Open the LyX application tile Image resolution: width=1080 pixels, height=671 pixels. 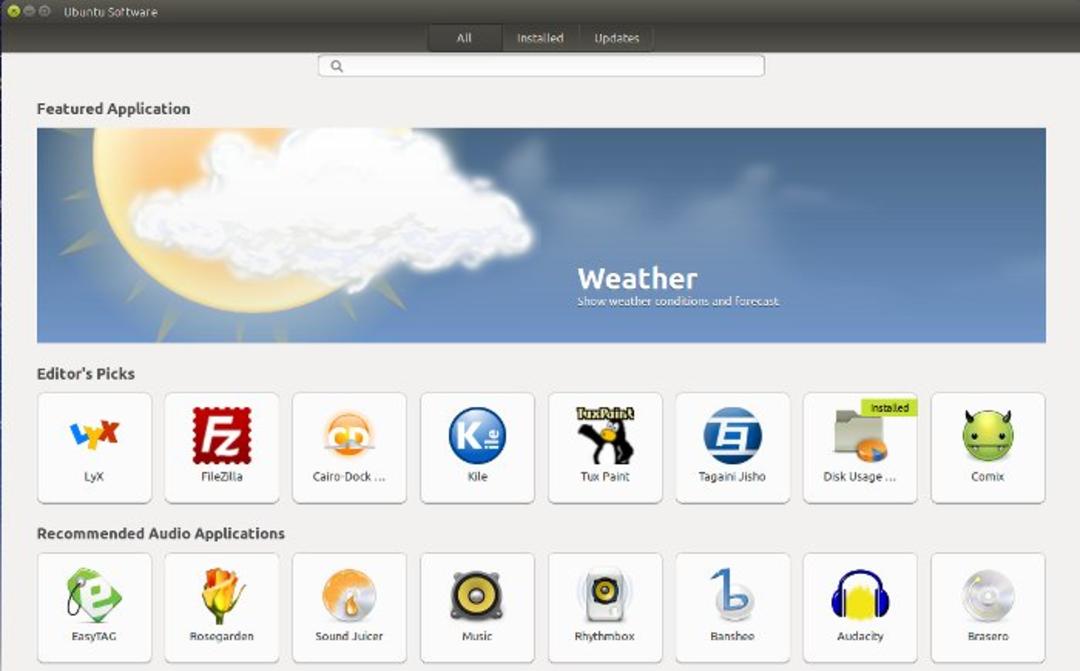point(94,448)
